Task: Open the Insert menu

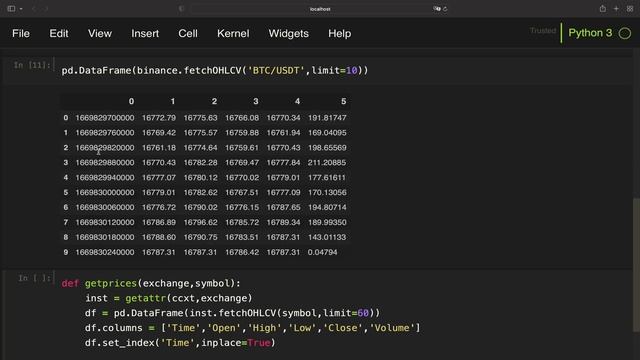Action: 145,33
